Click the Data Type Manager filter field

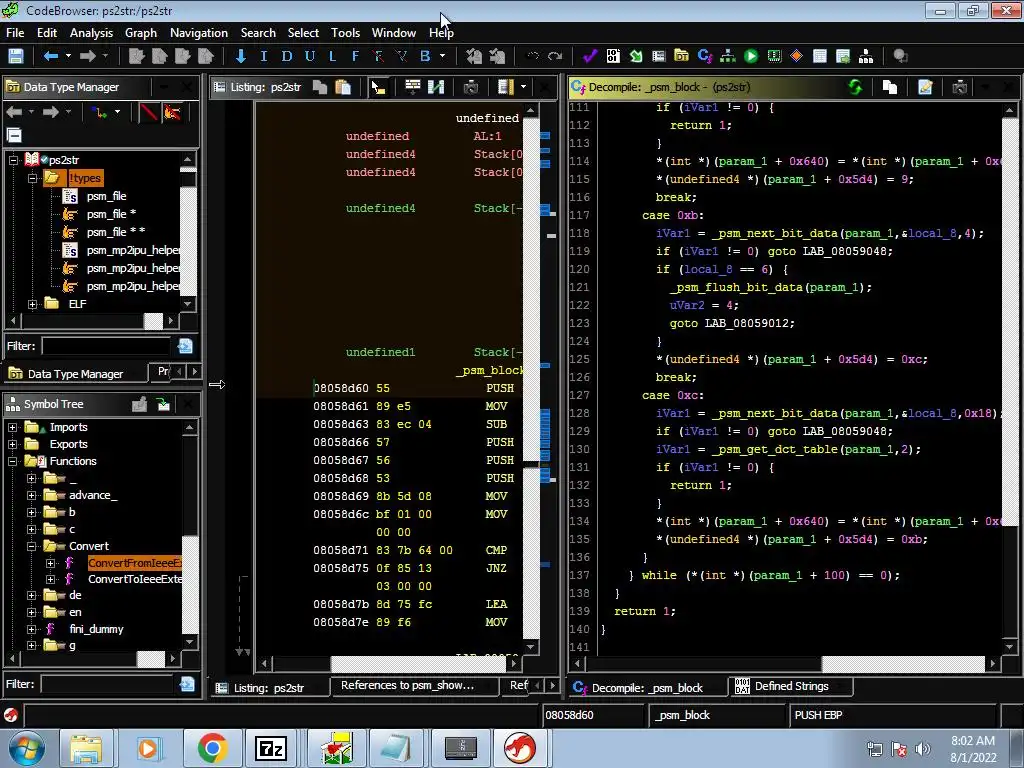tap(106, 346)
